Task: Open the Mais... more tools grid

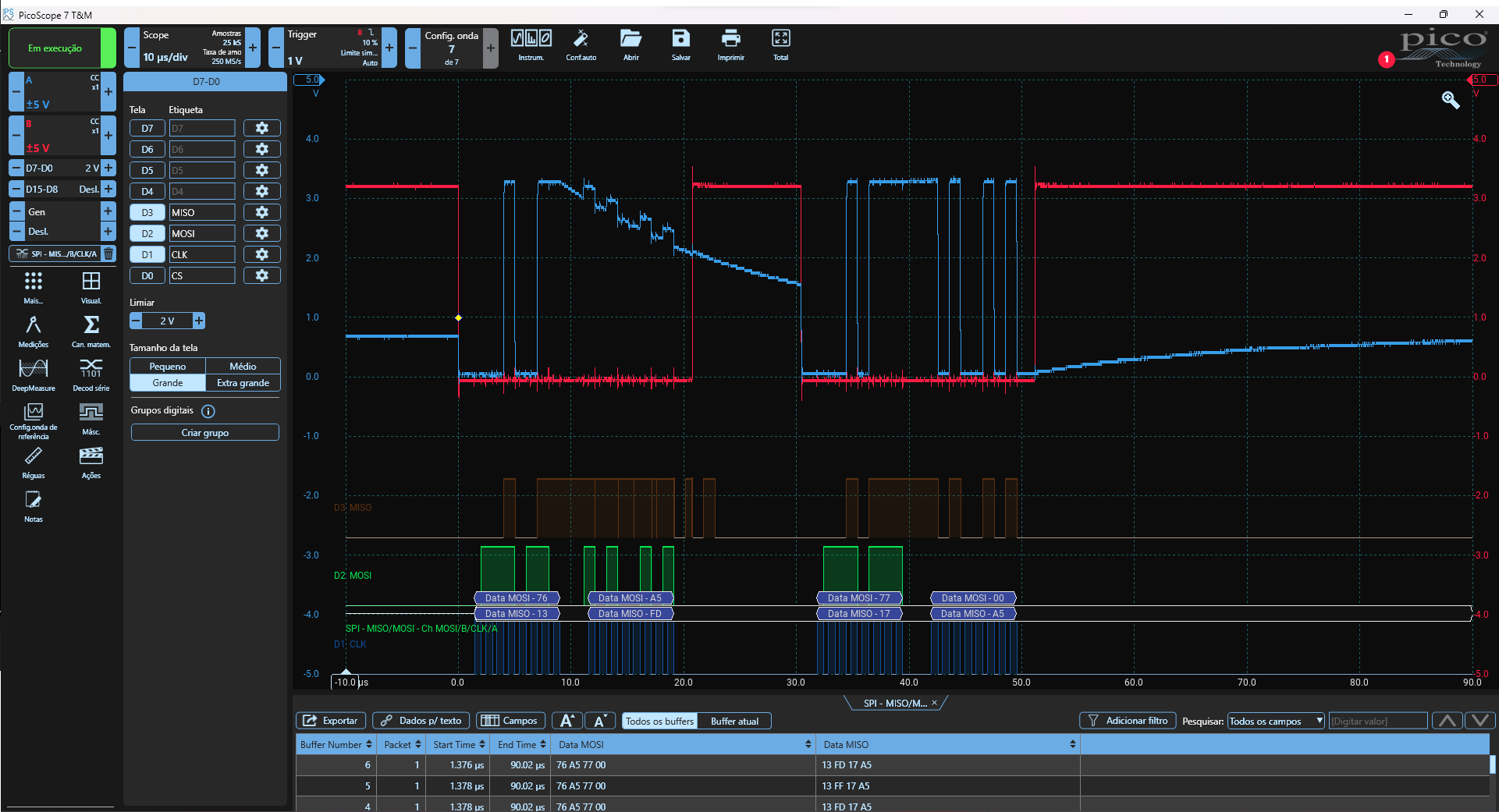Action: click(33, 288)
